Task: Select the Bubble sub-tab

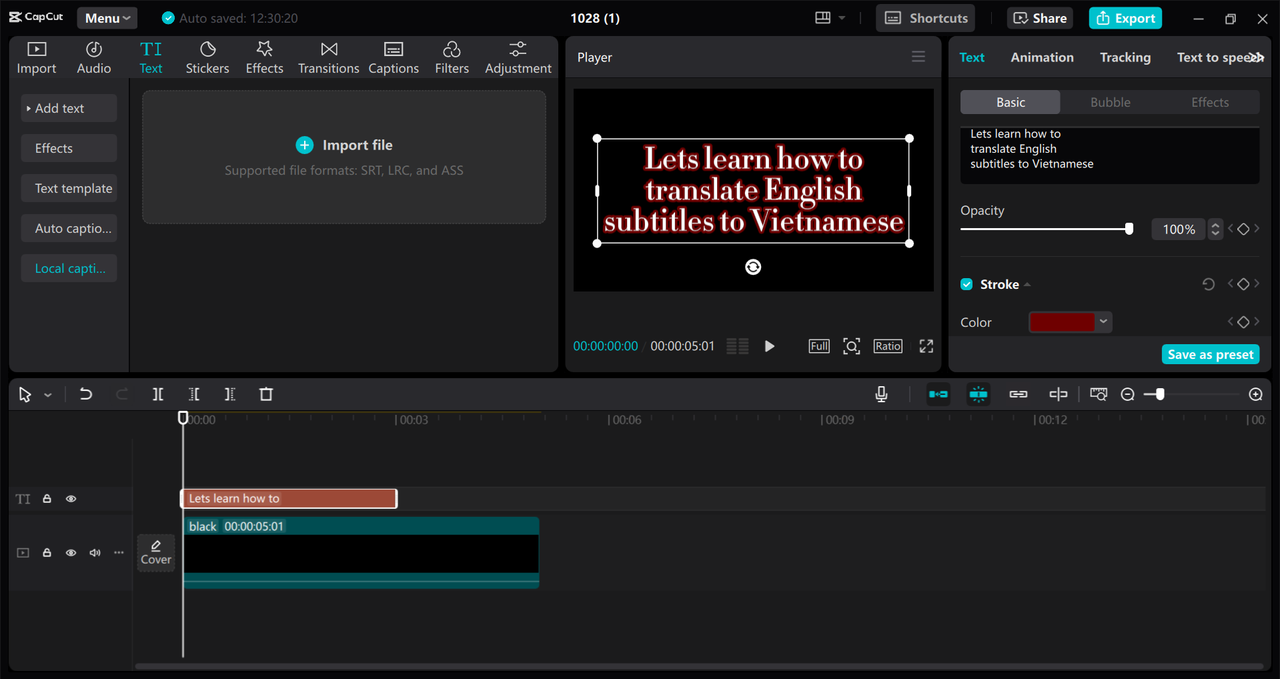Action: coord(1110,102)
